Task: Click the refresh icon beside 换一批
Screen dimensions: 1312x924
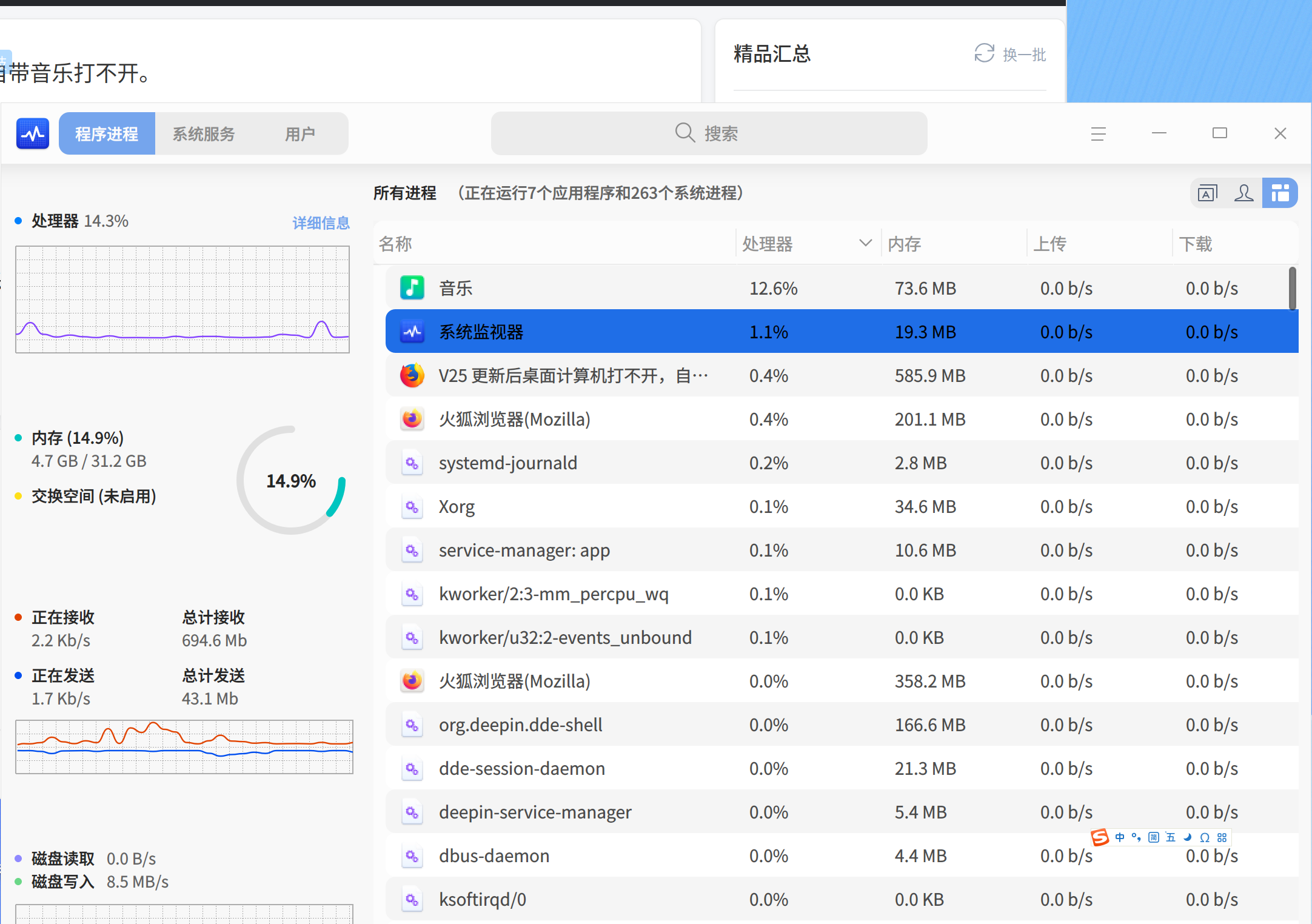Action: point(984,53)
